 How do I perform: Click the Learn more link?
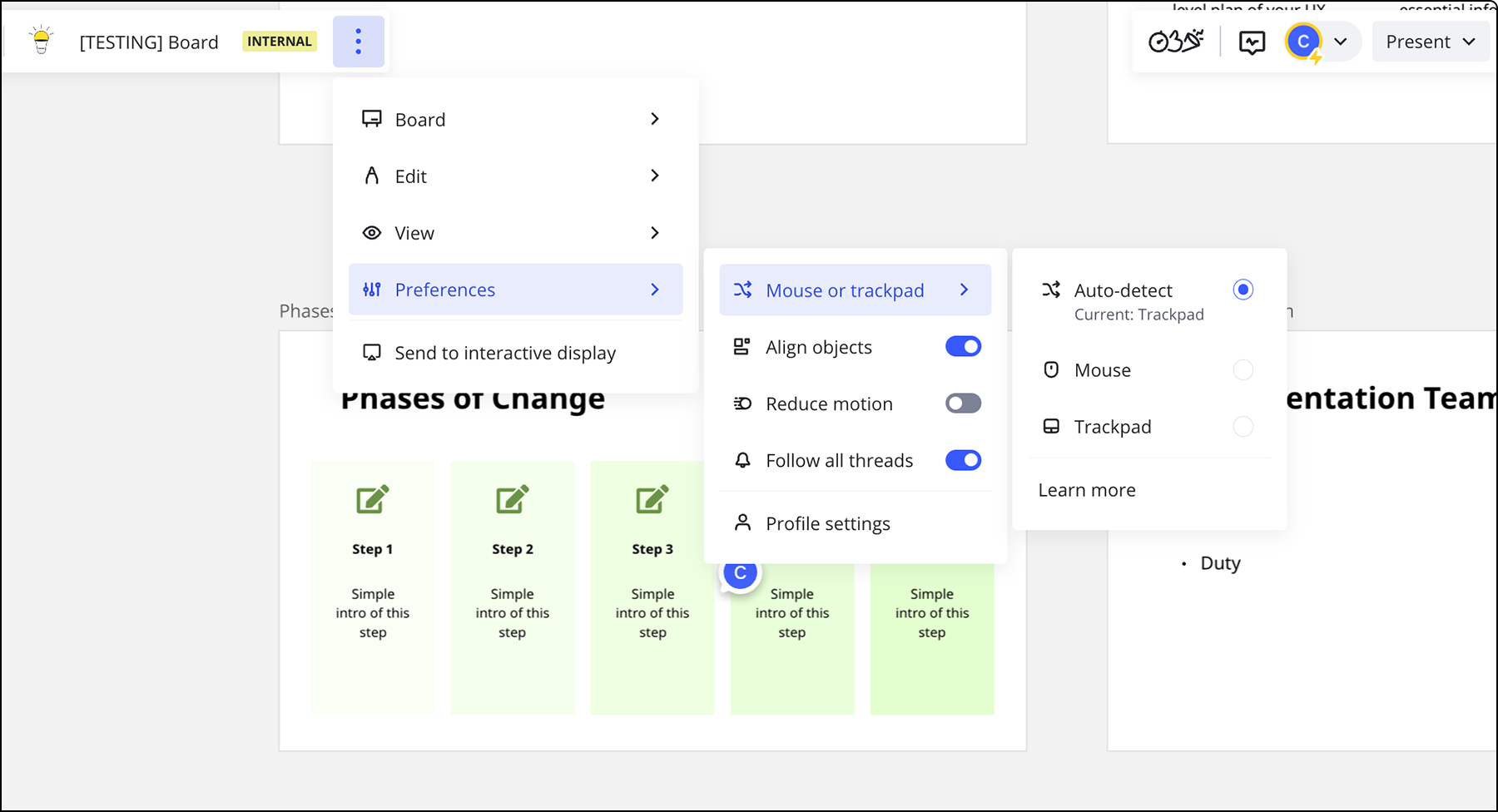tap(1087, 490)
